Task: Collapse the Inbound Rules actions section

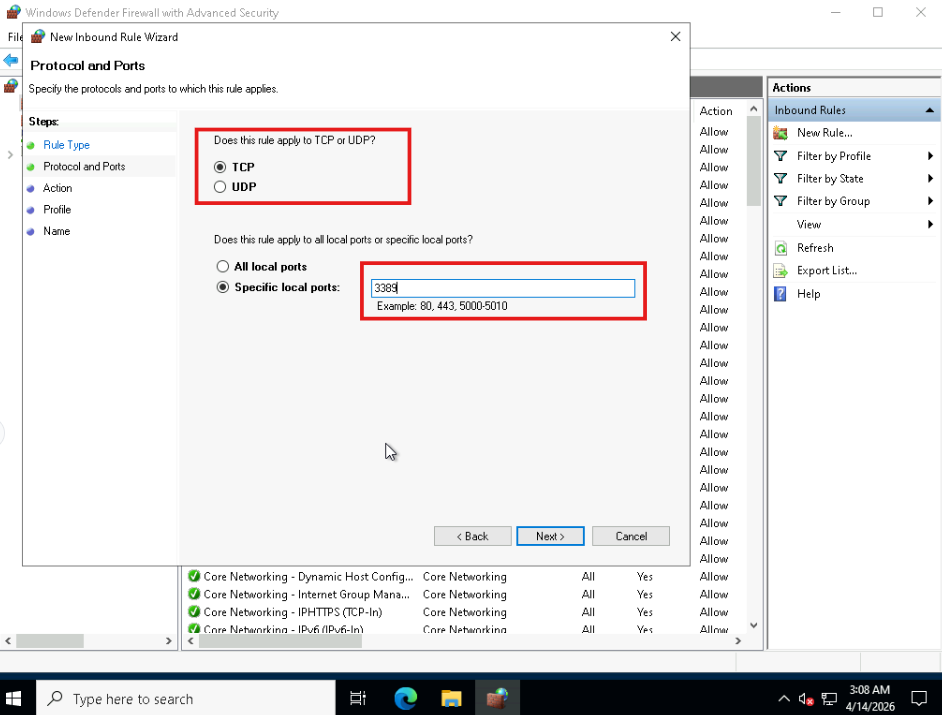Action: (x=929, y=110)
